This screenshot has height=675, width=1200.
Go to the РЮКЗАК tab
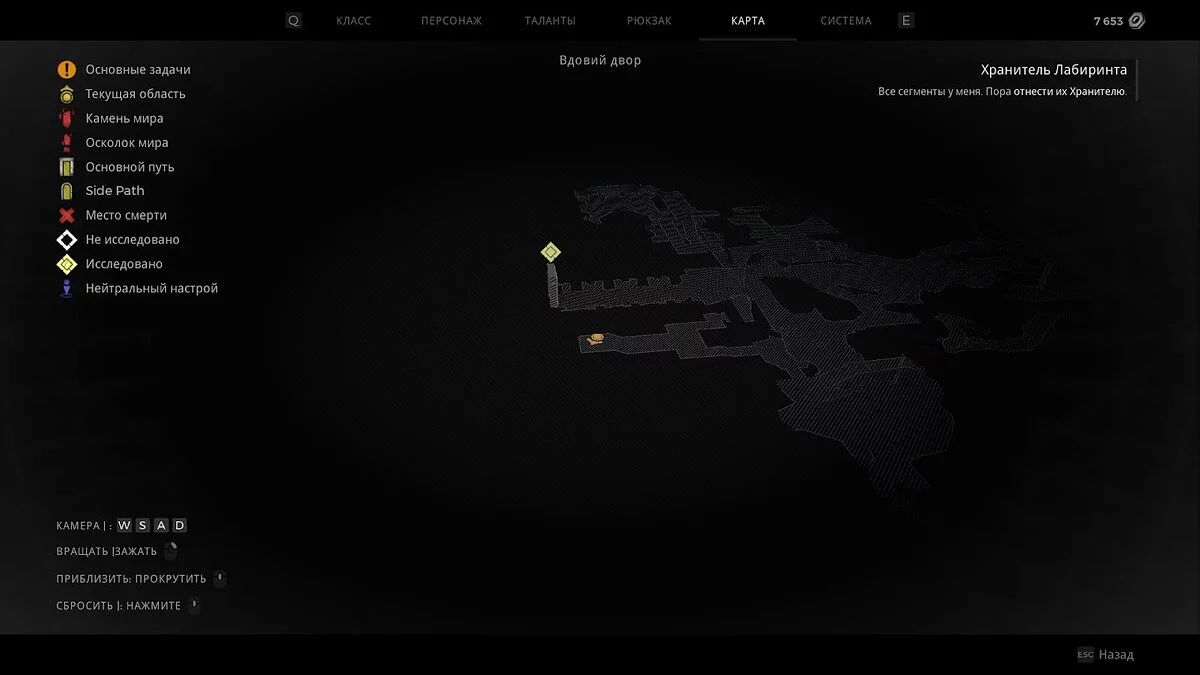tap(649, 21)
